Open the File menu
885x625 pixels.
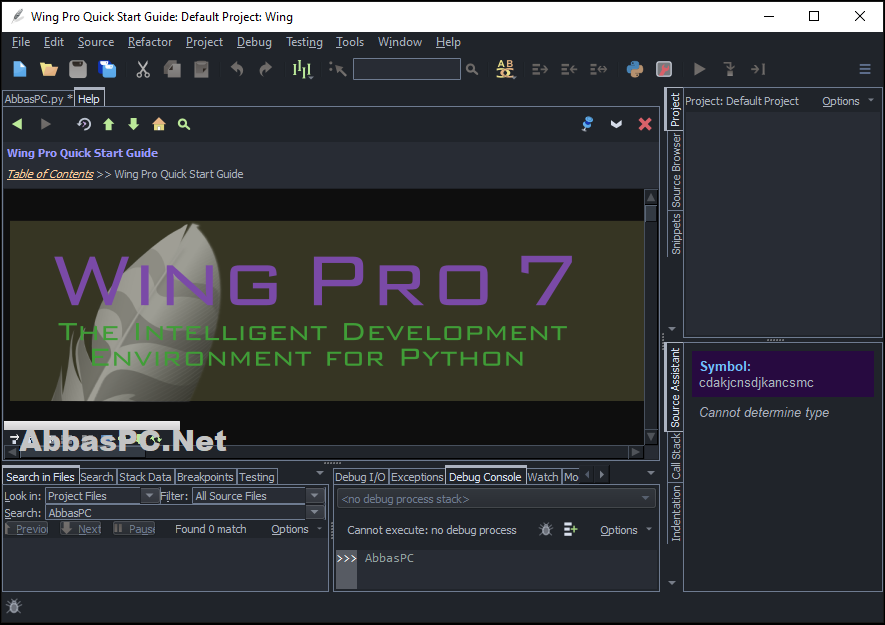click(21, 42)
